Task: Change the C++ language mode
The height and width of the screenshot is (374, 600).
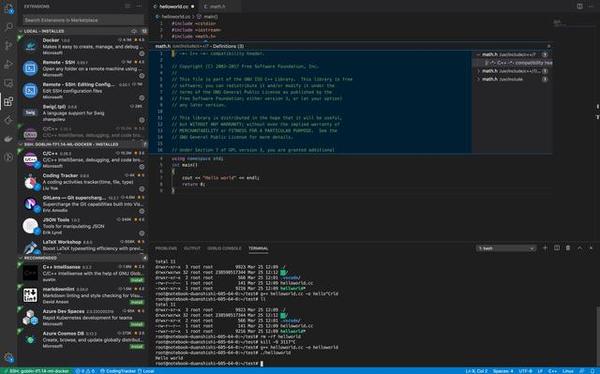Action: pos(553,371)
